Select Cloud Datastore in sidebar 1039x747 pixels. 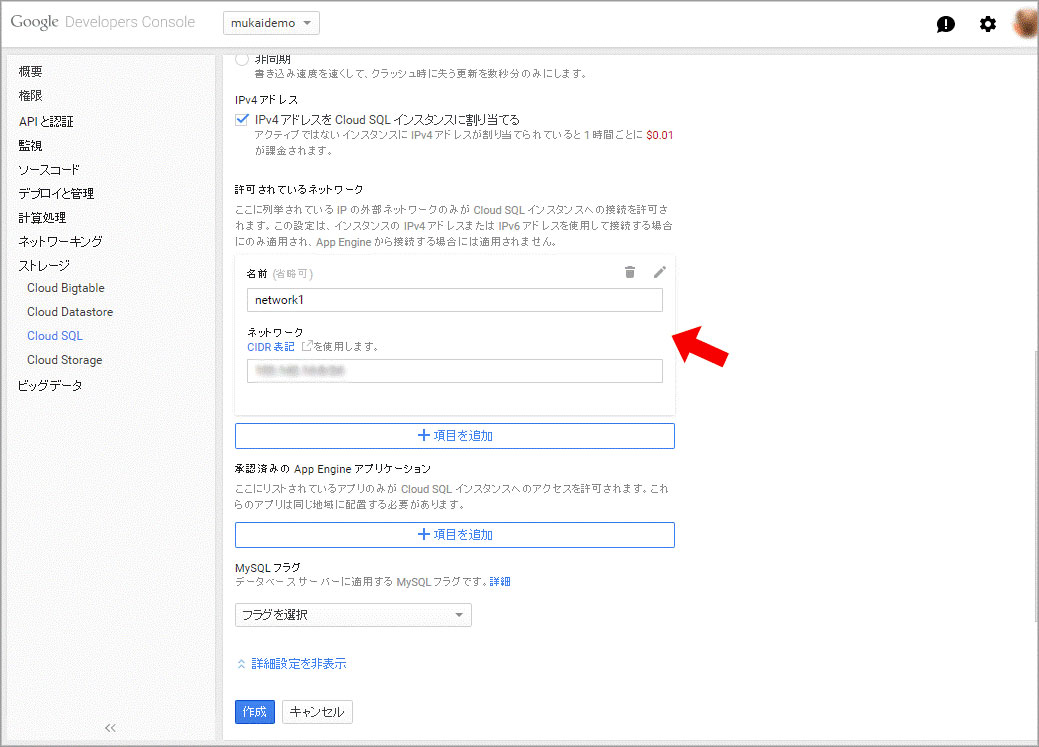tap(70, 312)
